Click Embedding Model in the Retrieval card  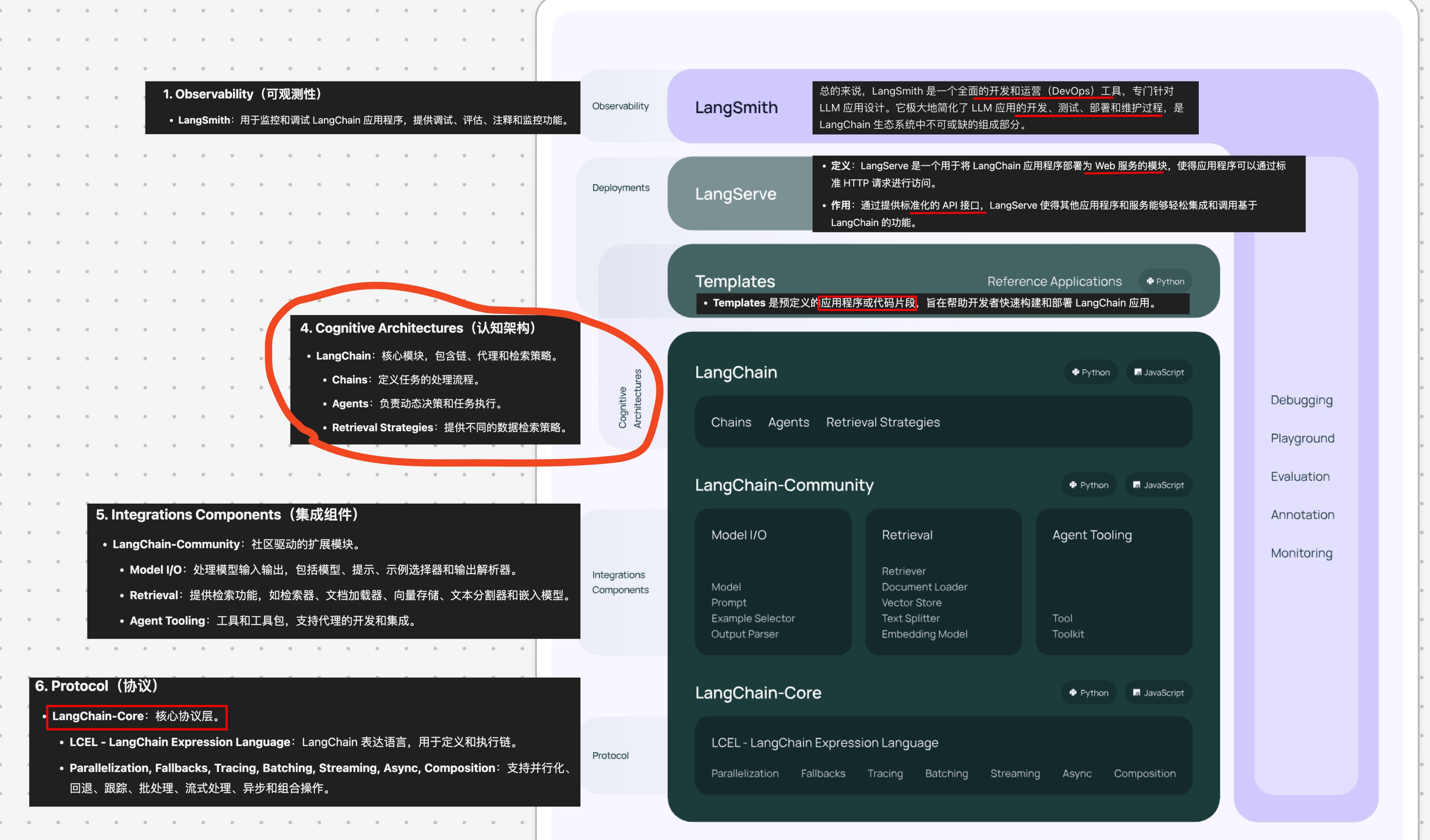pos(924,634)
